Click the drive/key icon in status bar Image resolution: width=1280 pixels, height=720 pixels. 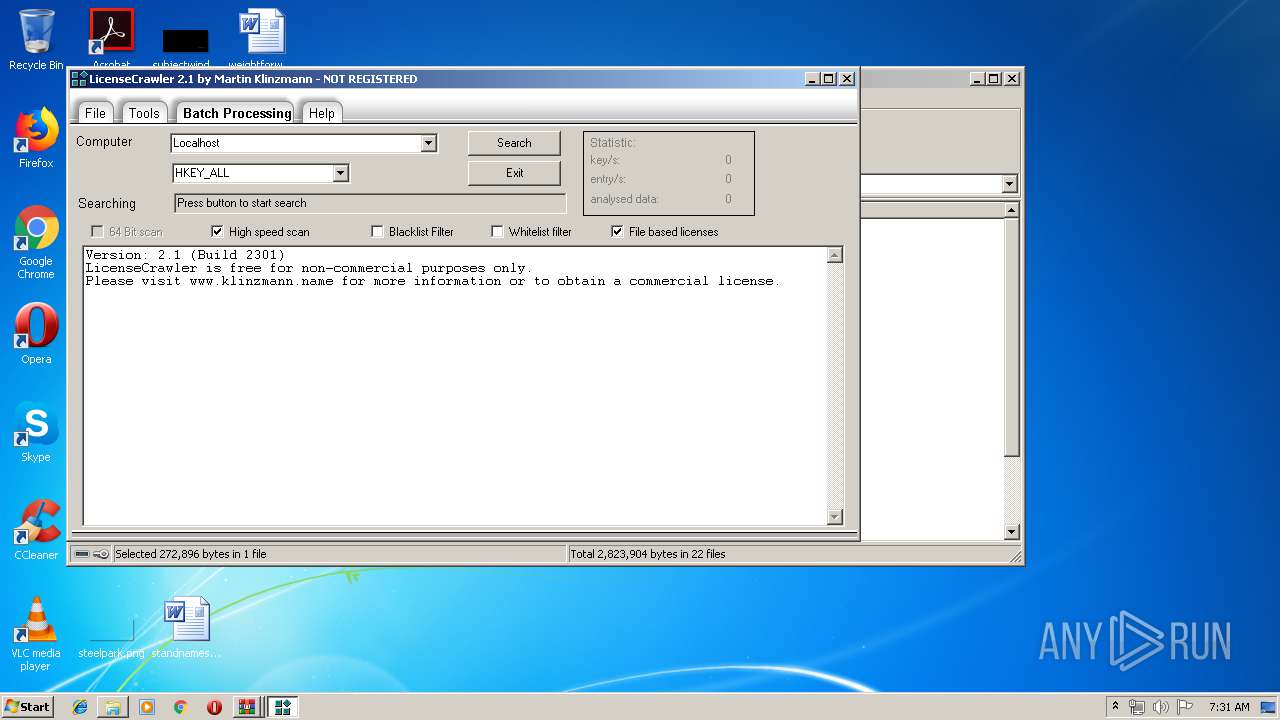92,554
